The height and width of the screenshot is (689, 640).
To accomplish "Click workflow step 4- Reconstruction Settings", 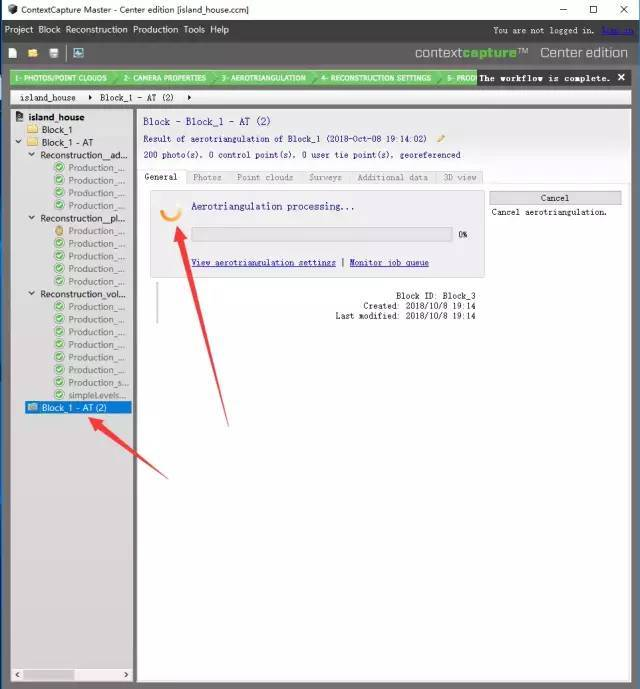I will [x=376, y=78].
